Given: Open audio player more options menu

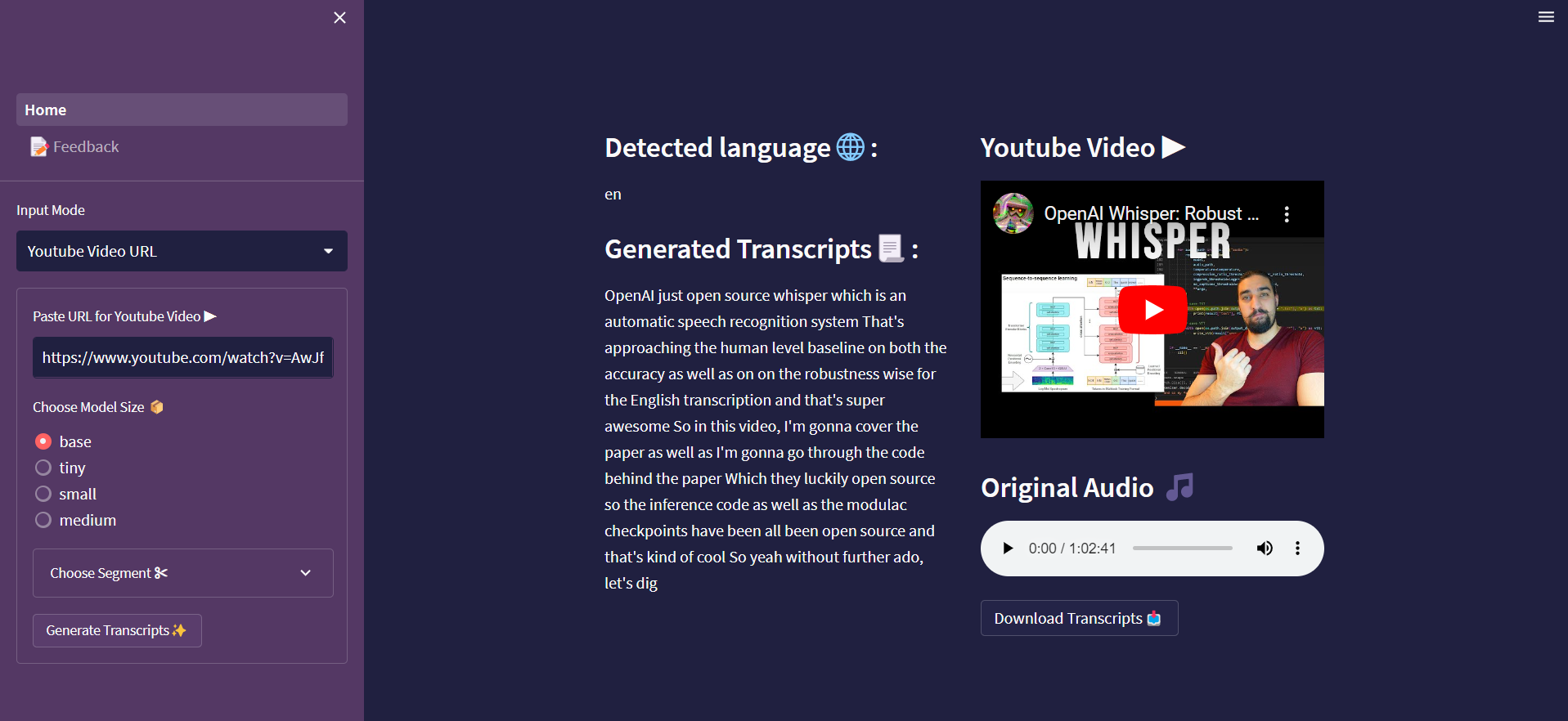Looking at the screenshot, I should [1297, 549].
